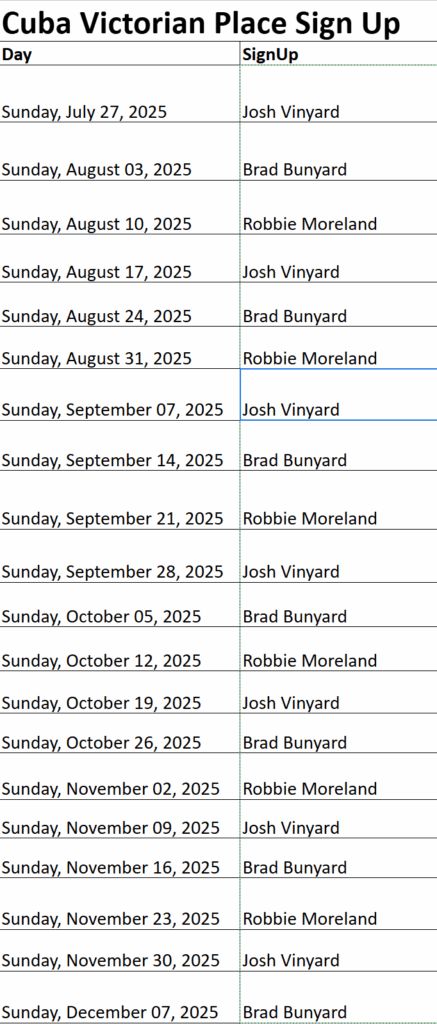Select the Sunday, October 26, 2025 cell
437x1024 pixels.
(120, 733)
